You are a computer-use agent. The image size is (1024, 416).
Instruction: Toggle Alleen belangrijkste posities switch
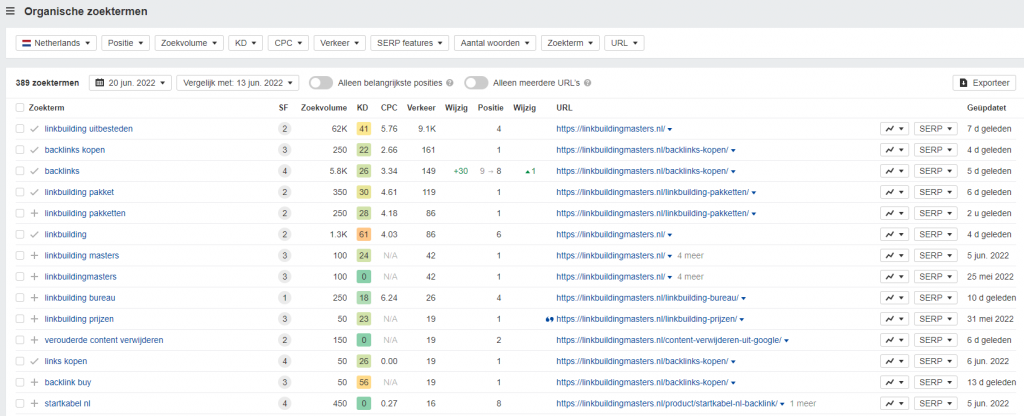coord(321,83)
